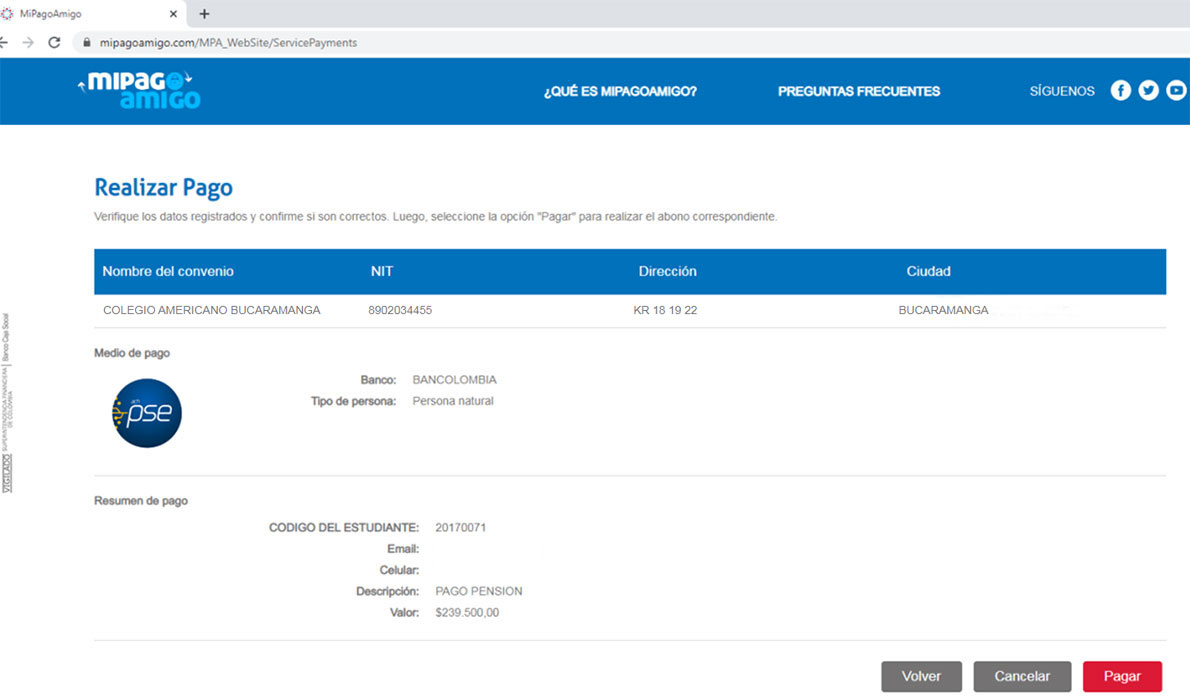The height and width of the screenshot is (700, 1190).
Task: Select the Colegio Americano Bucaramanga table cell
Action: 212,310
